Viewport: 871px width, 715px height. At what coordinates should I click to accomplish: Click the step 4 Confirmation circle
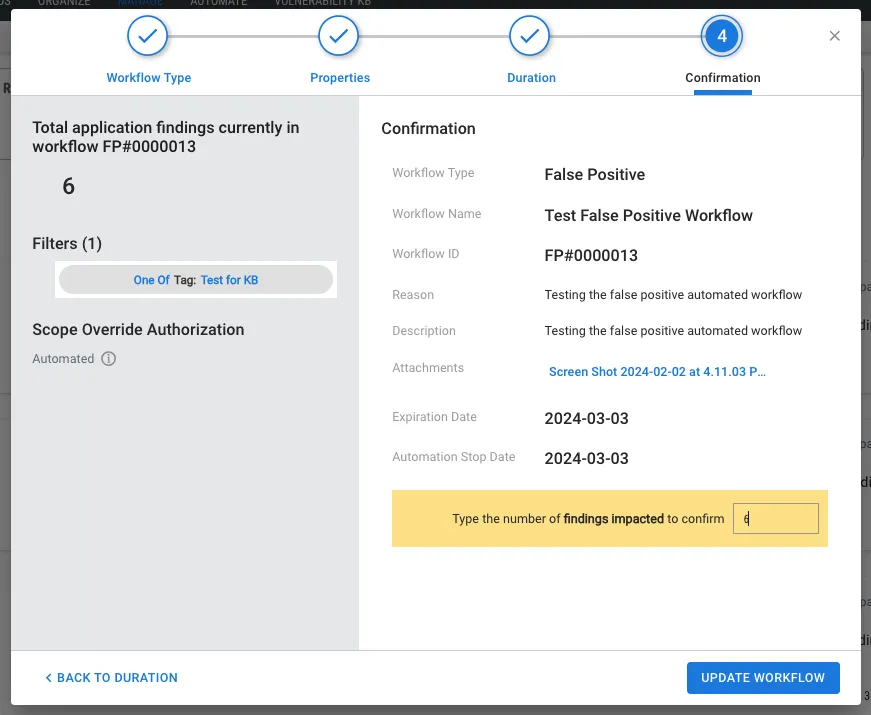[x=722, y=36]
